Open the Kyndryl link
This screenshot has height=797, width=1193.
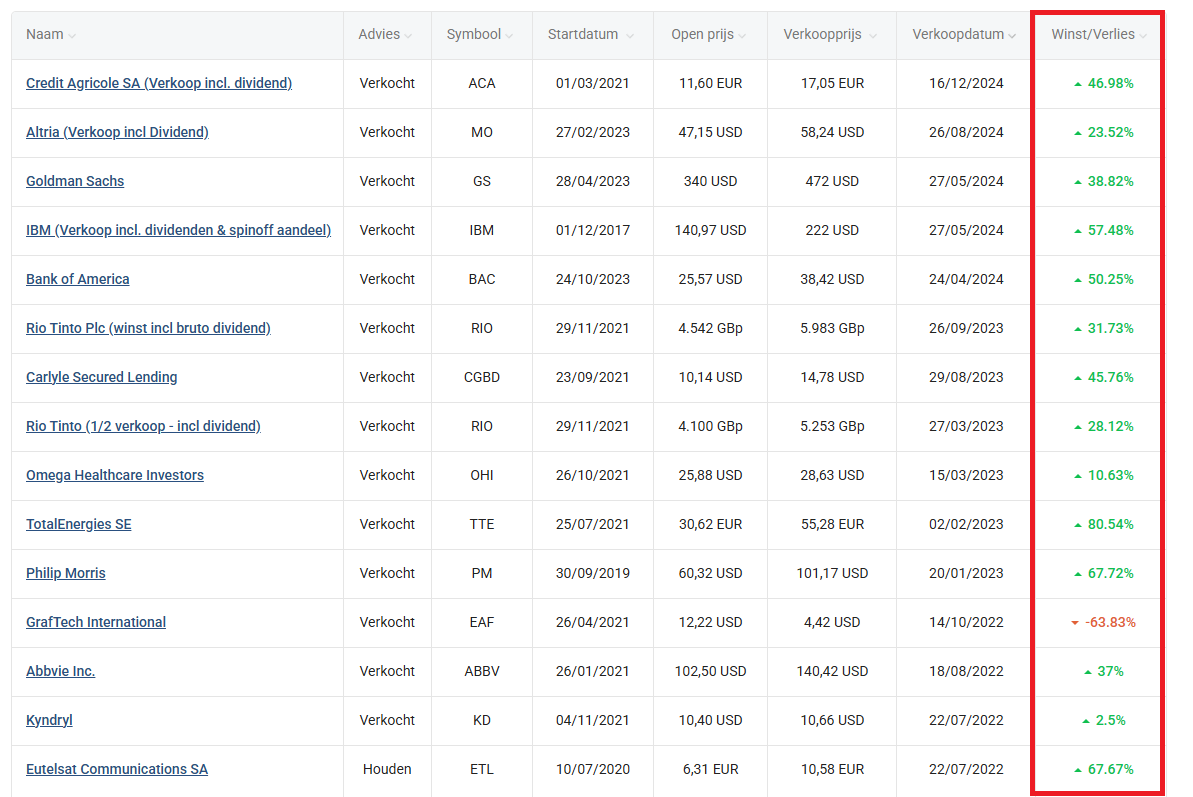point(49,720)
